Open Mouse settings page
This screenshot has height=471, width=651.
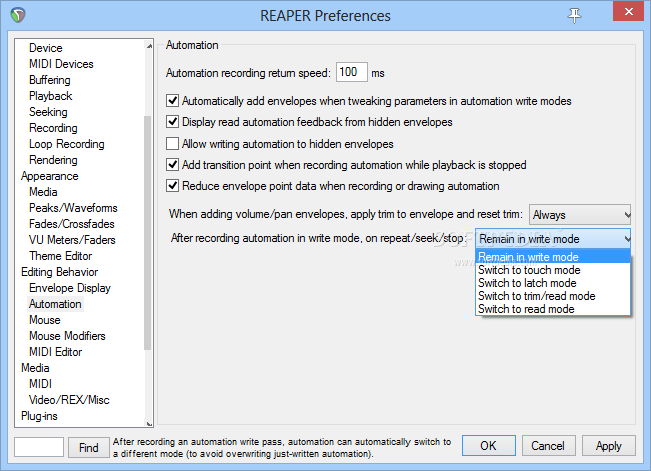pyautogui.click(x=44, y=320)
